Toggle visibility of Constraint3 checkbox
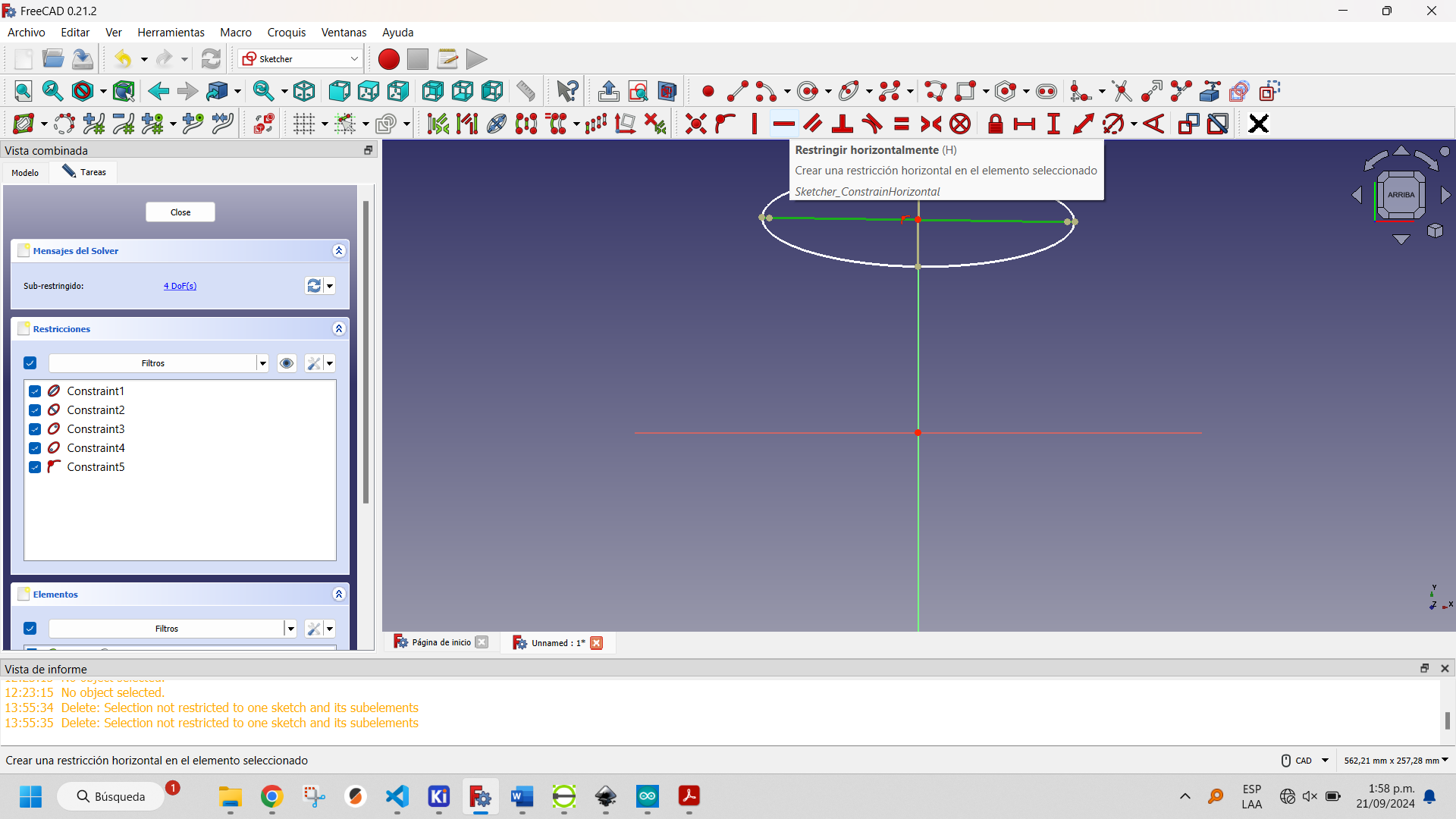This screenshot has height=819, width=1456. pyautogui.click(x=35, y=429)
